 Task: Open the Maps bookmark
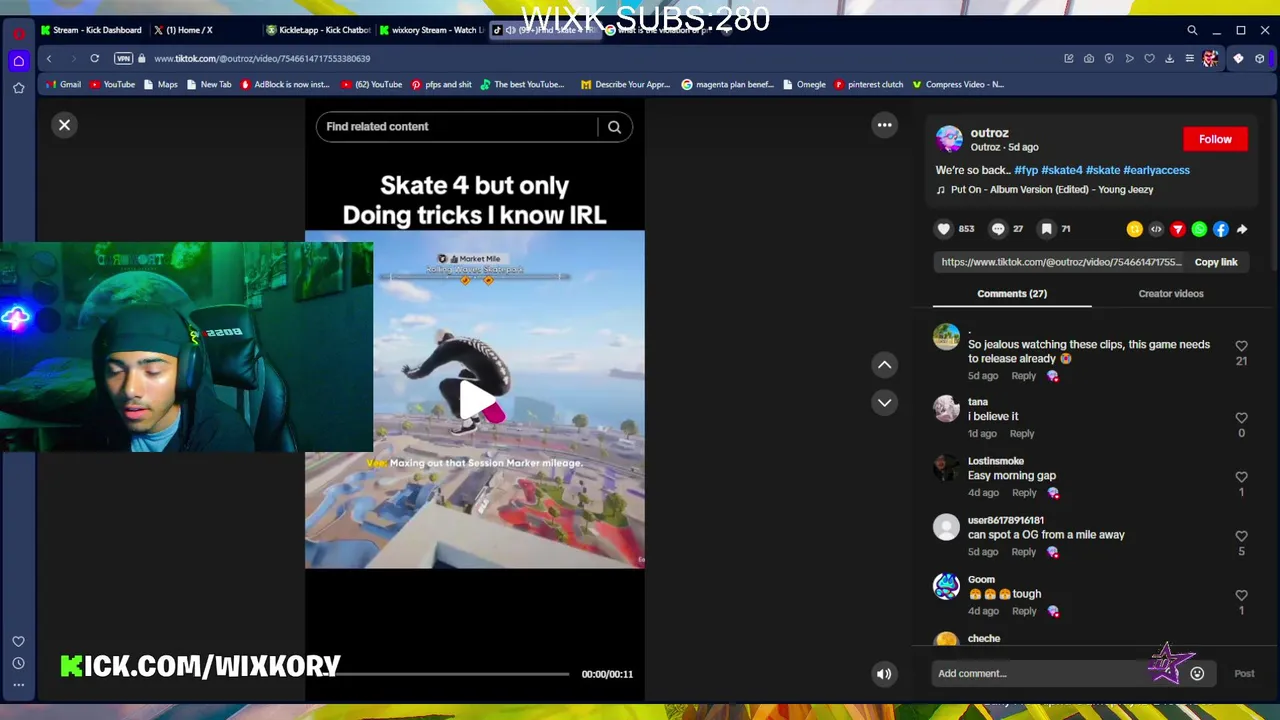(160, 85)
